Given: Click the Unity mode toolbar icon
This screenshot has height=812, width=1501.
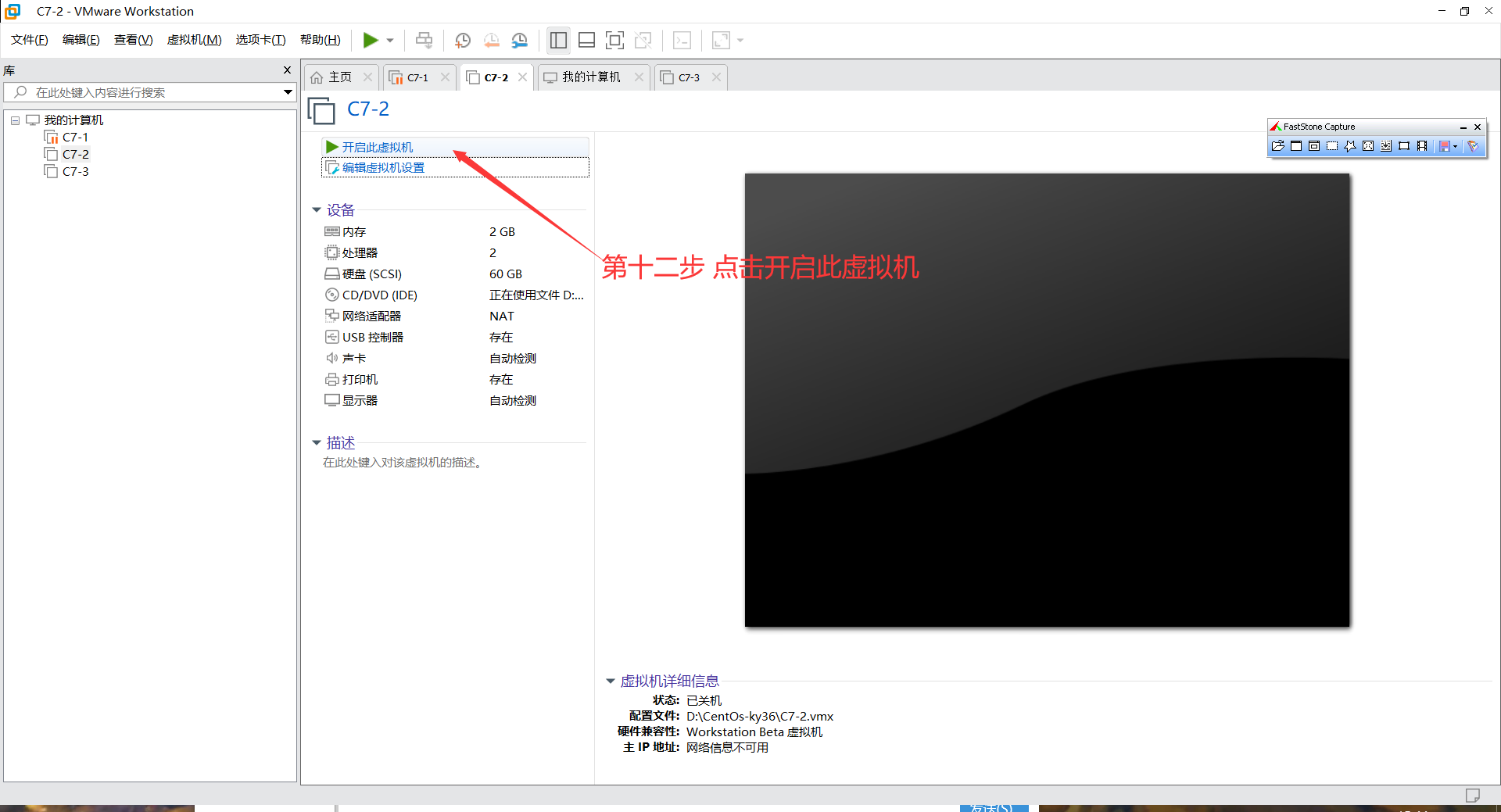Looking at the screenshot, I should pos(643,40).
